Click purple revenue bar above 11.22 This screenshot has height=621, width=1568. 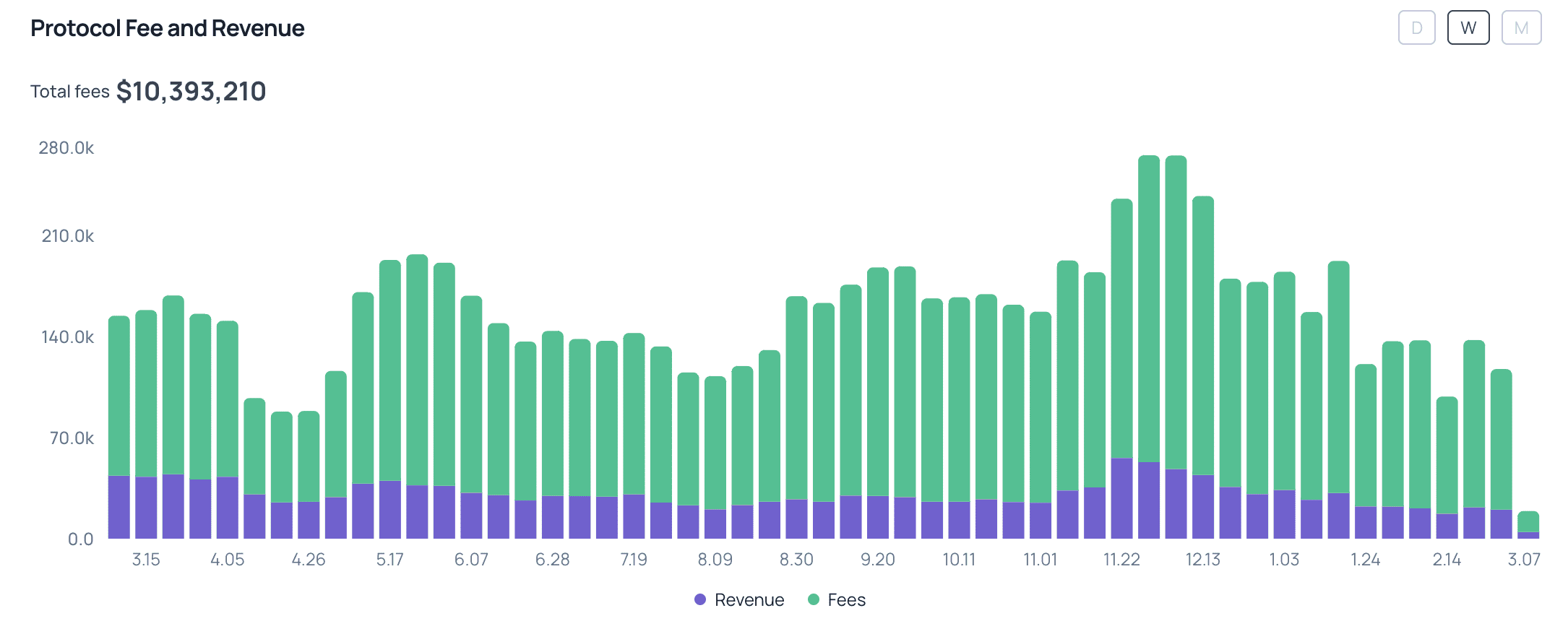point(1121,498)
